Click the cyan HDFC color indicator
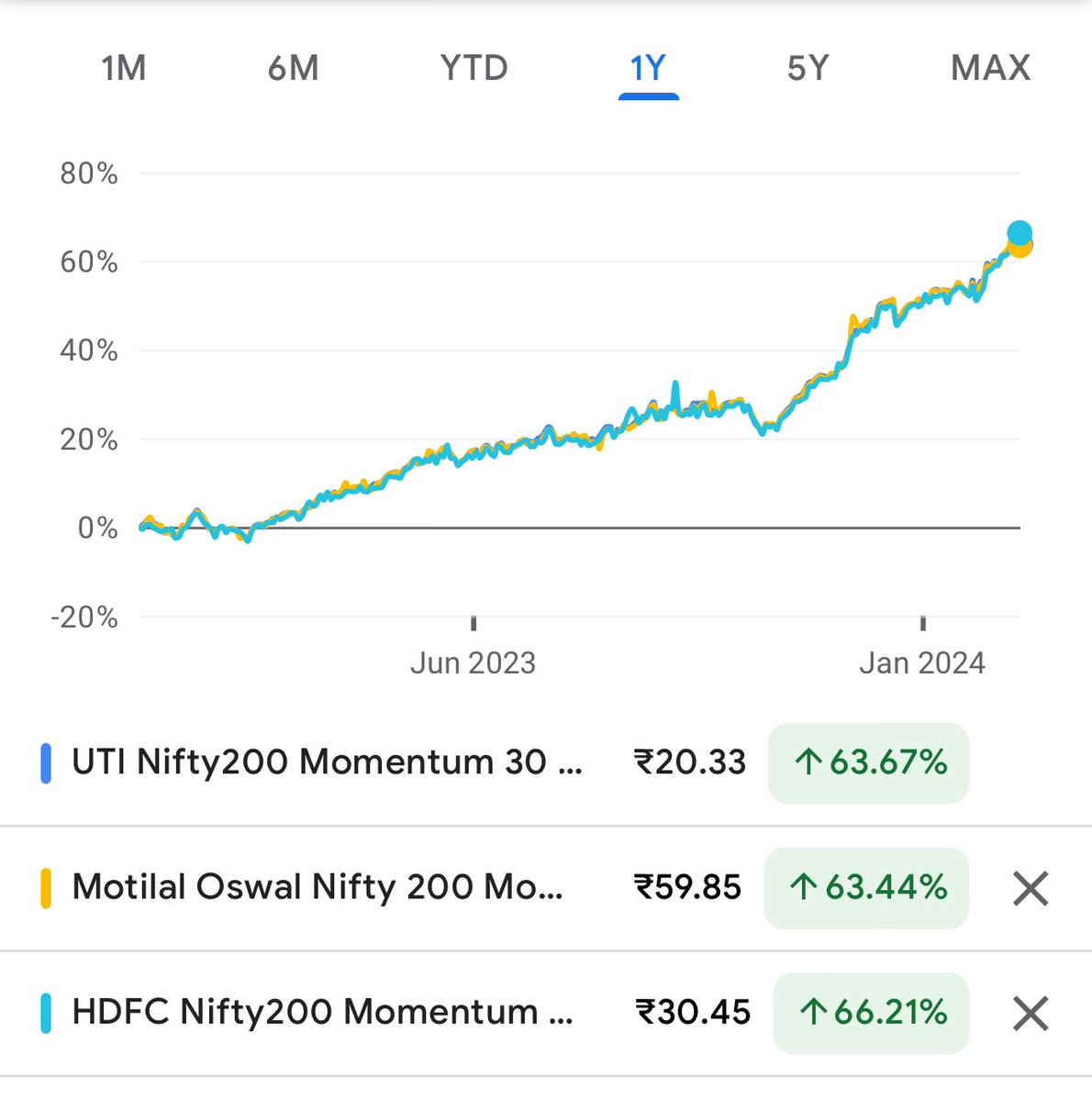This screenshot has width=1092, height=1101. (46, 1013)
